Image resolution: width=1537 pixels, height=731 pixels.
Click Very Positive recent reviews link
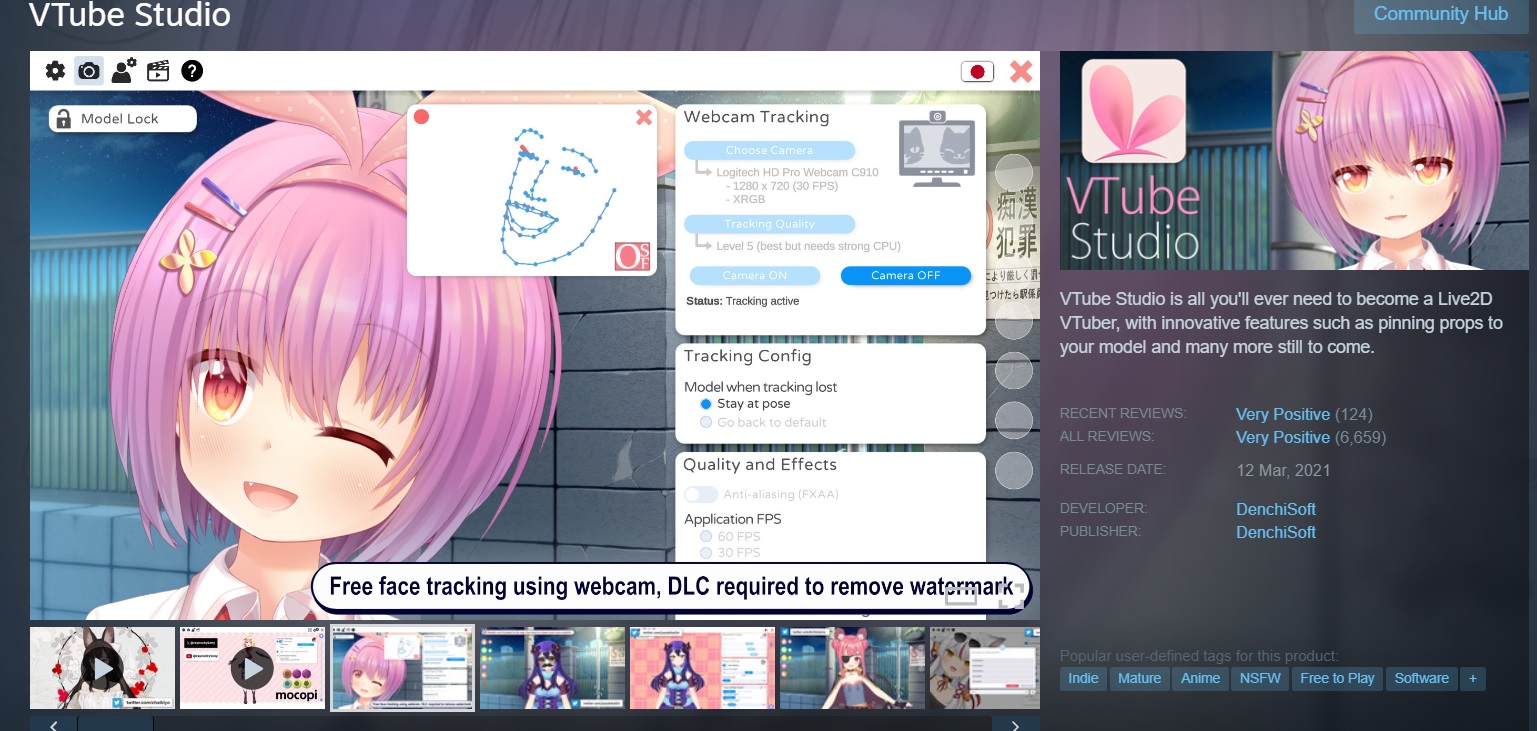pos(1283,414)
